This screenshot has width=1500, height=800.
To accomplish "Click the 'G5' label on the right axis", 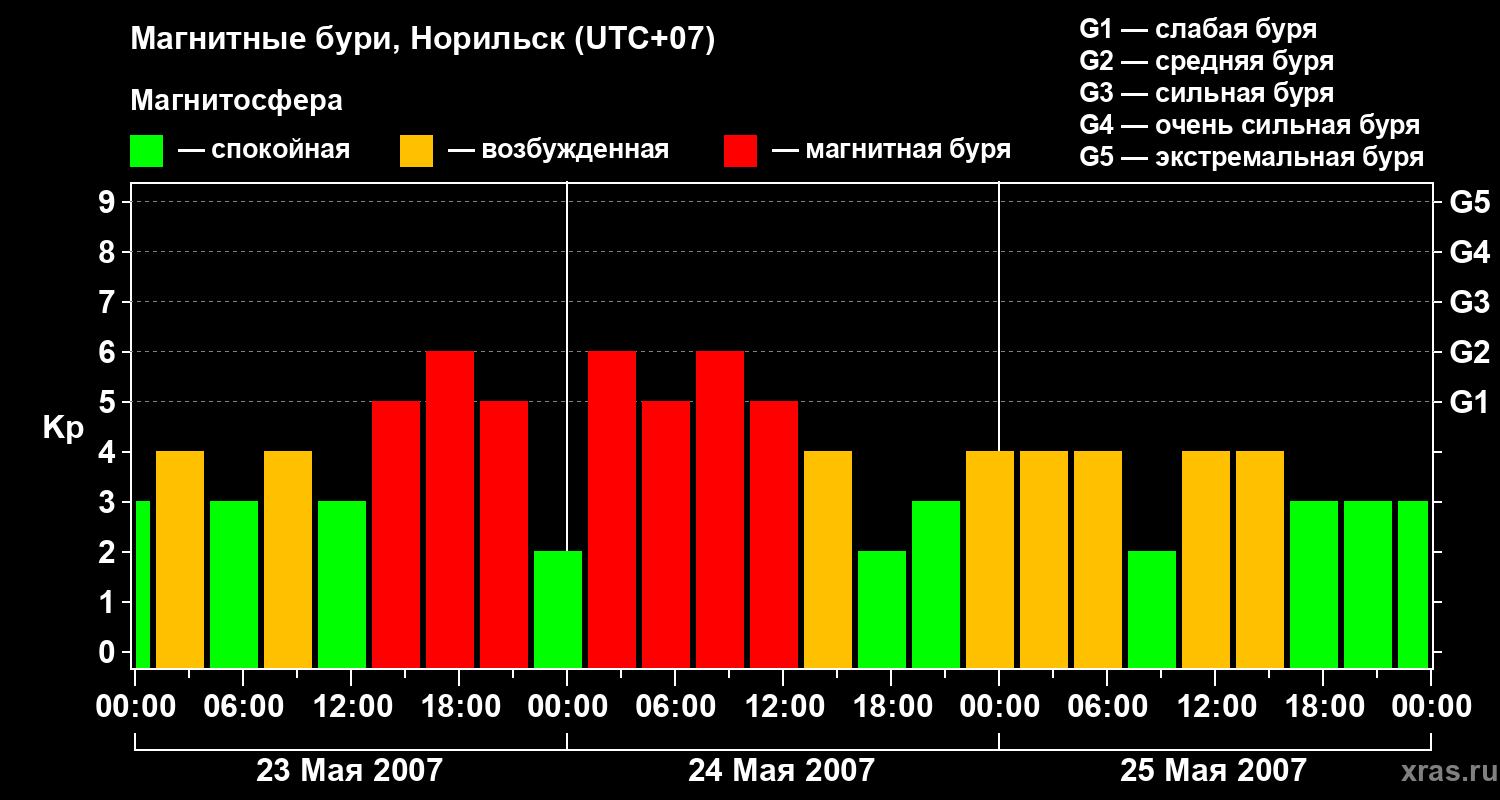I will point(1469,202).
